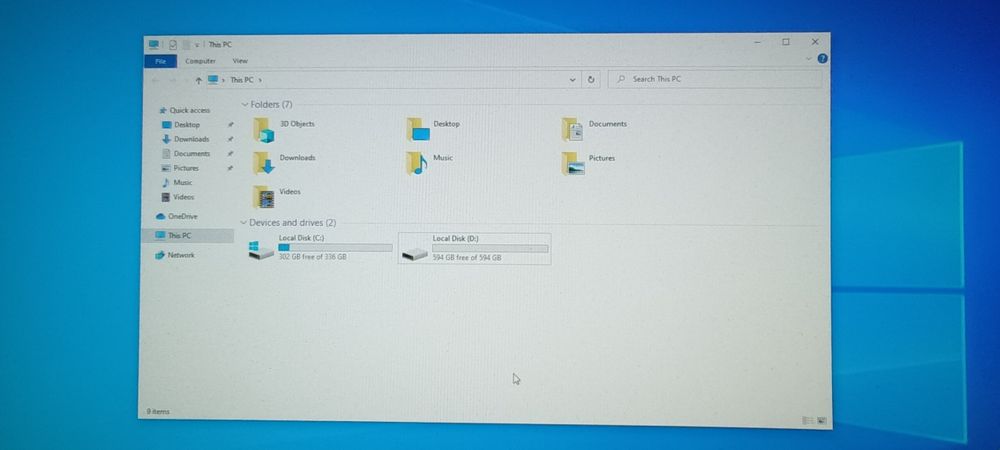This screenshot has width=1000, height=450.
Task: Click This PC breadcrumb in address bar
Action: (242, 80)
